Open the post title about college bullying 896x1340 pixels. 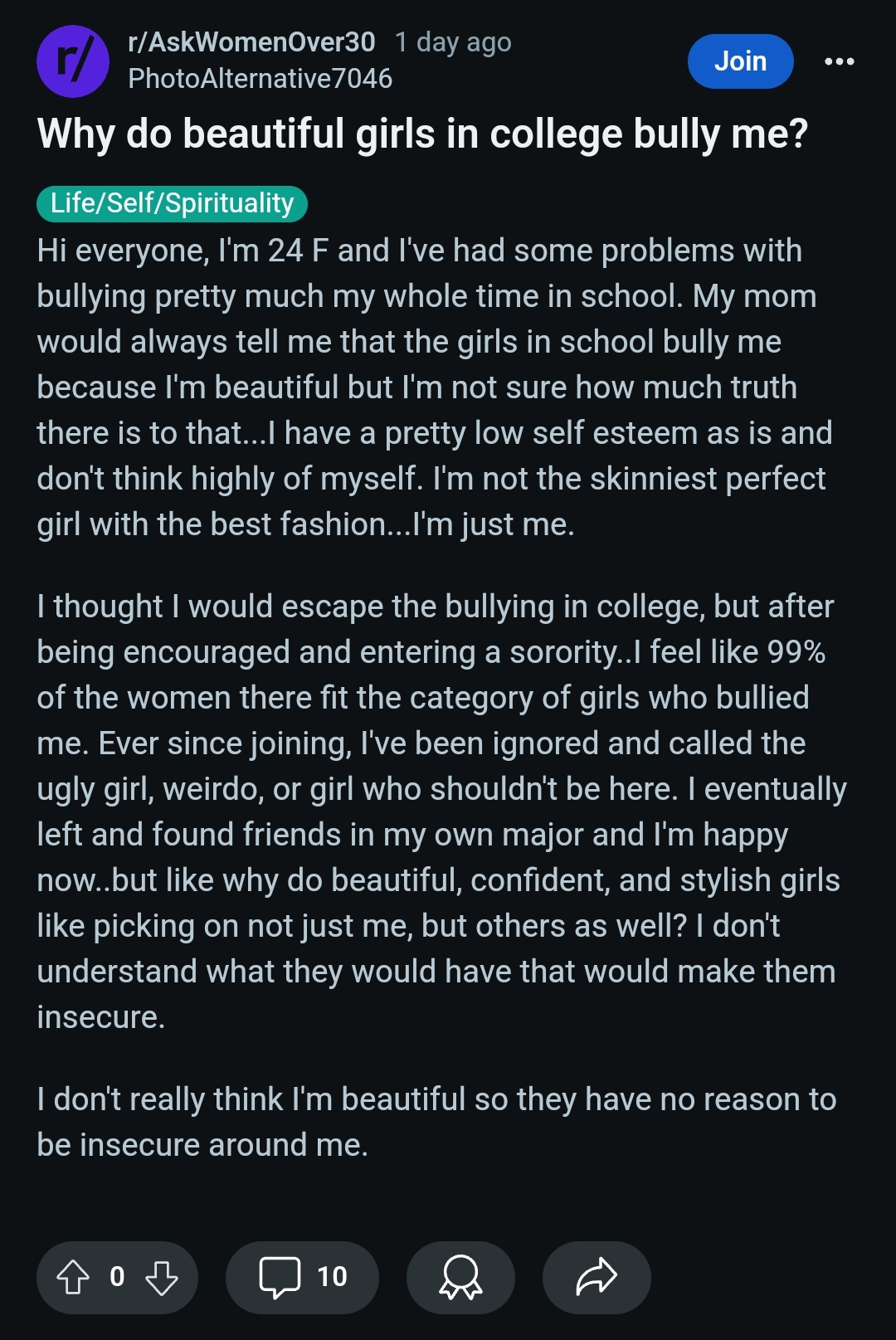(x=422, y=134)
